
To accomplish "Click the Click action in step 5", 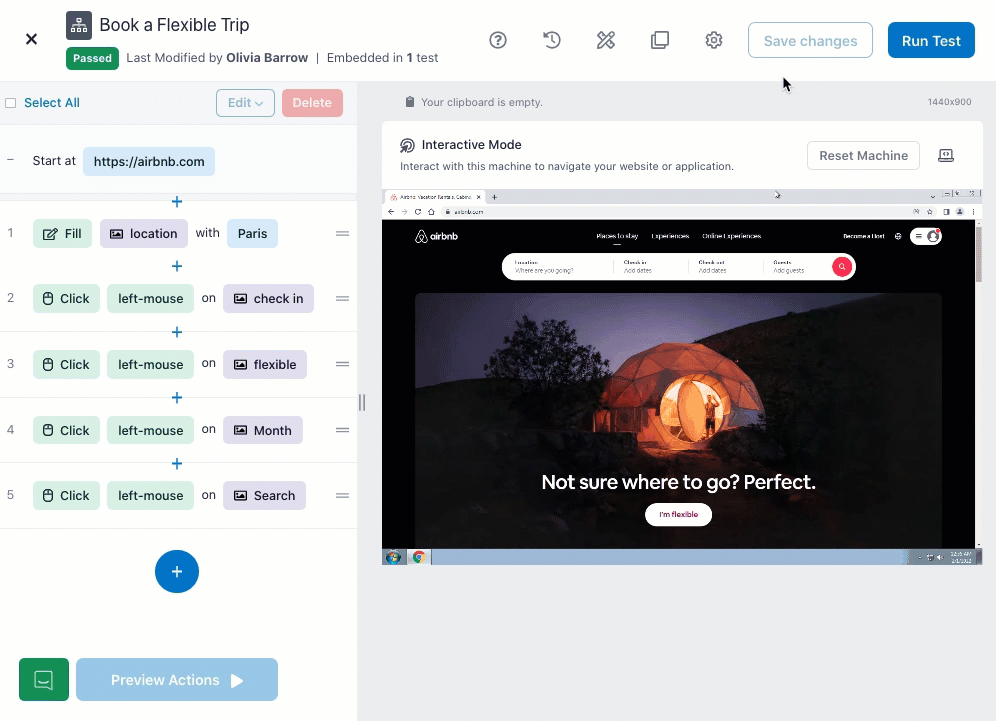I will [x=66, y=495].
